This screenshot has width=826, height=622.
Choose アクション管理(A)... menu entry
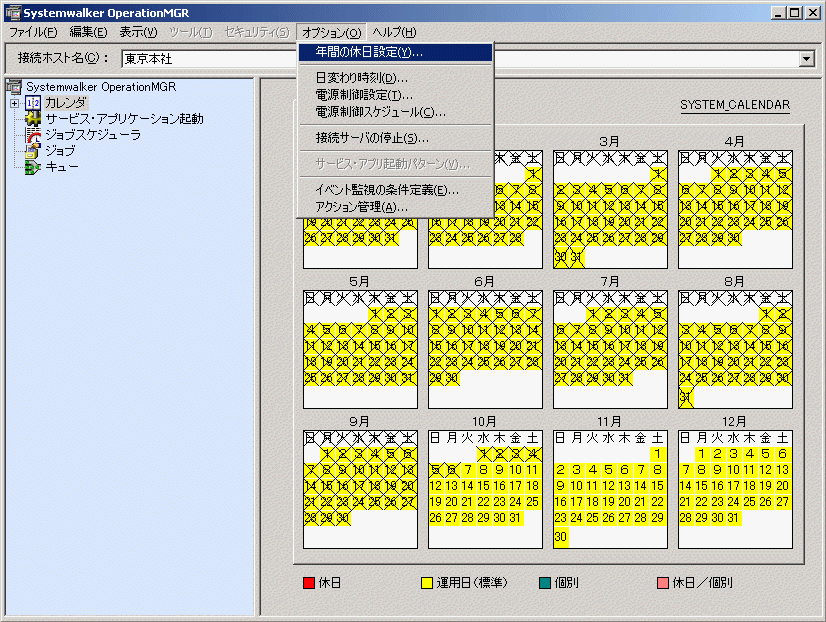[395, 206]
